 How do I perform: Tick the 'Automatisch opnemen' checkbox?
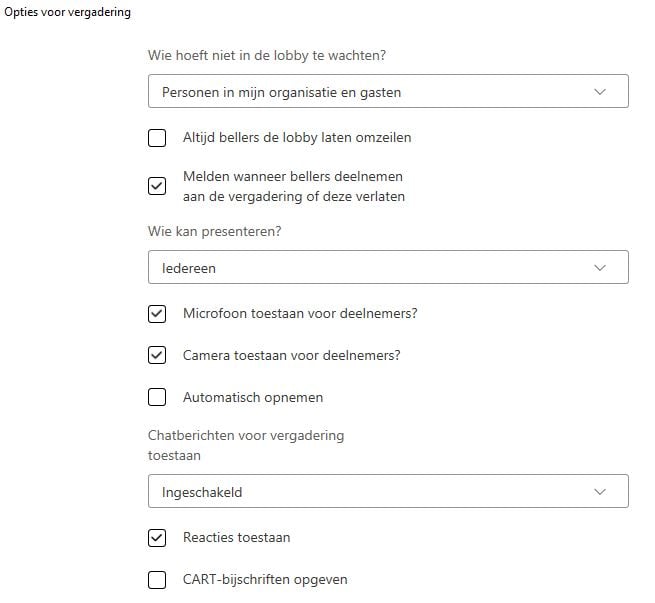click(x=157, y=397)
